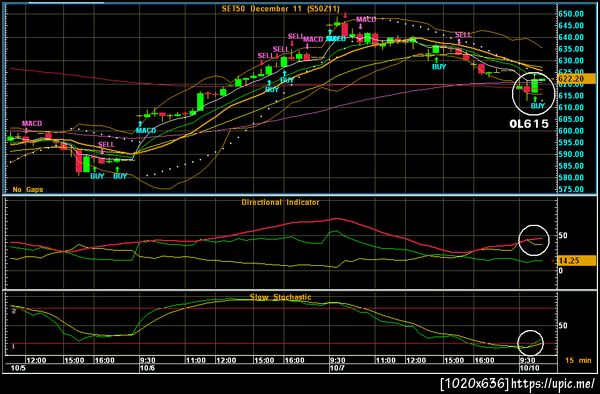The height and width of the screenshot is (394, 600).
Task: Click the 0 level on Directional Indicator axis
Action: 561,271
